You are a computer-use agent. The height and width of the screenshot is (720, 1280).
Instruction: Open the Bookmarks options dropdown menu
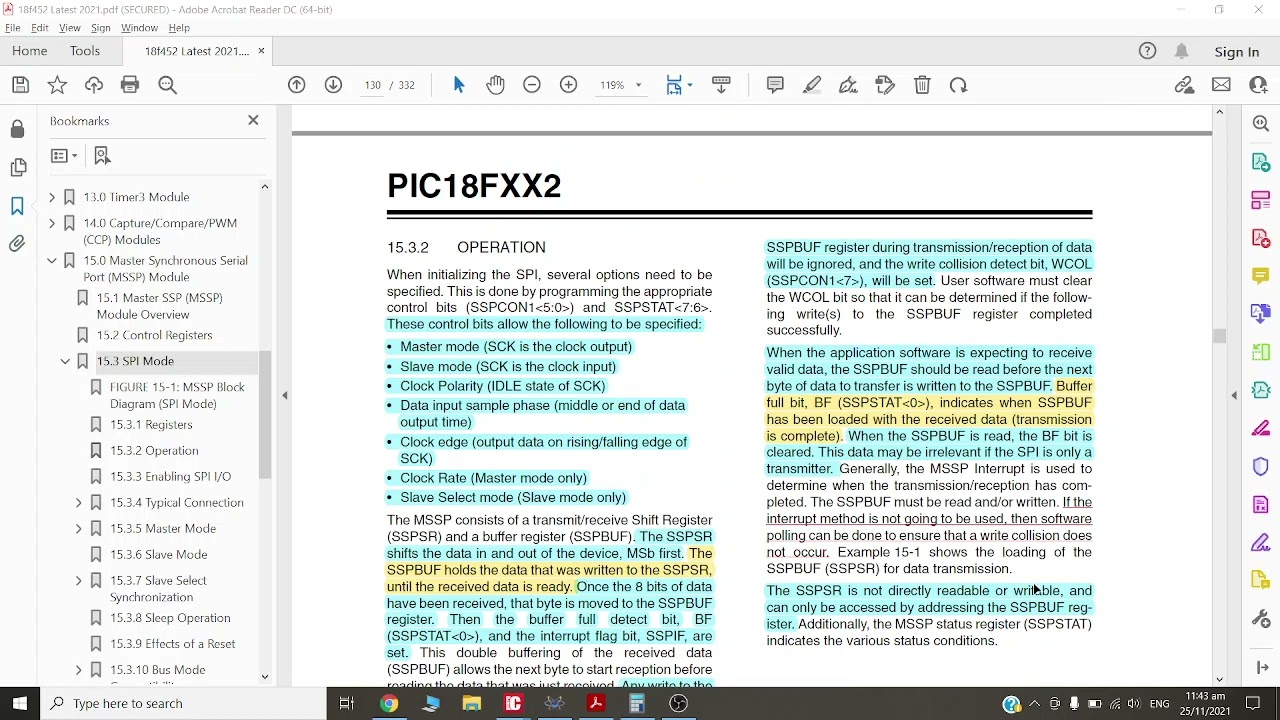point(64,156)
